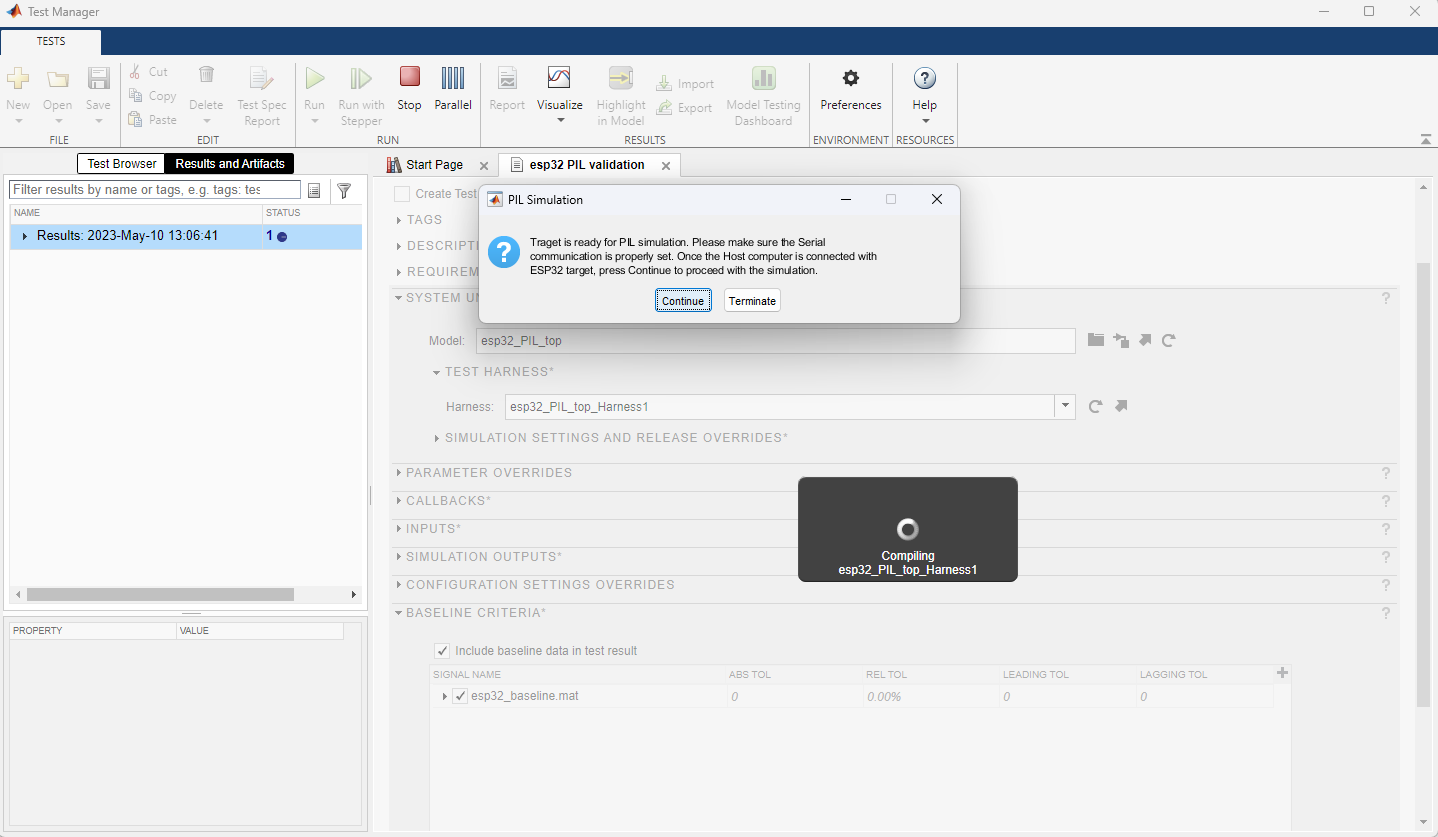The height and width of the screenshot is (837, 1438).
Task: Open the dropdown arrow under Help
Action: pyautogui.click(x=925, y=121)
